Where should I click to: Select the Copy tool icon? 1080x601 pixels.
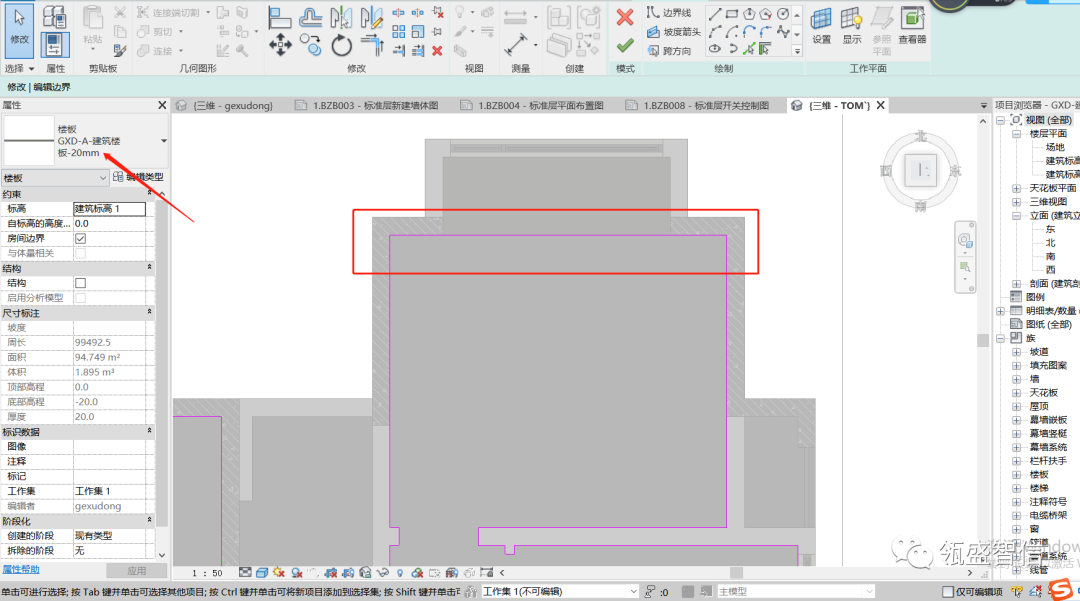311,46
